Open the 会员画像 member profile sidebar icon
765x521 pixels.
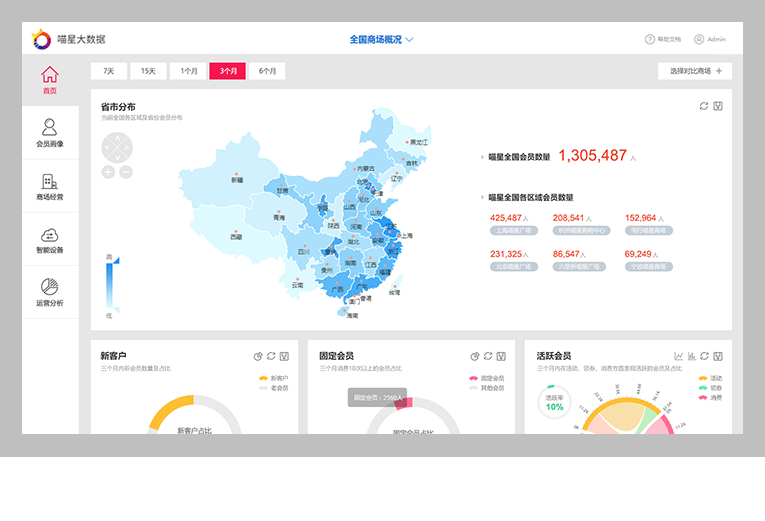[x=49, y=132]
